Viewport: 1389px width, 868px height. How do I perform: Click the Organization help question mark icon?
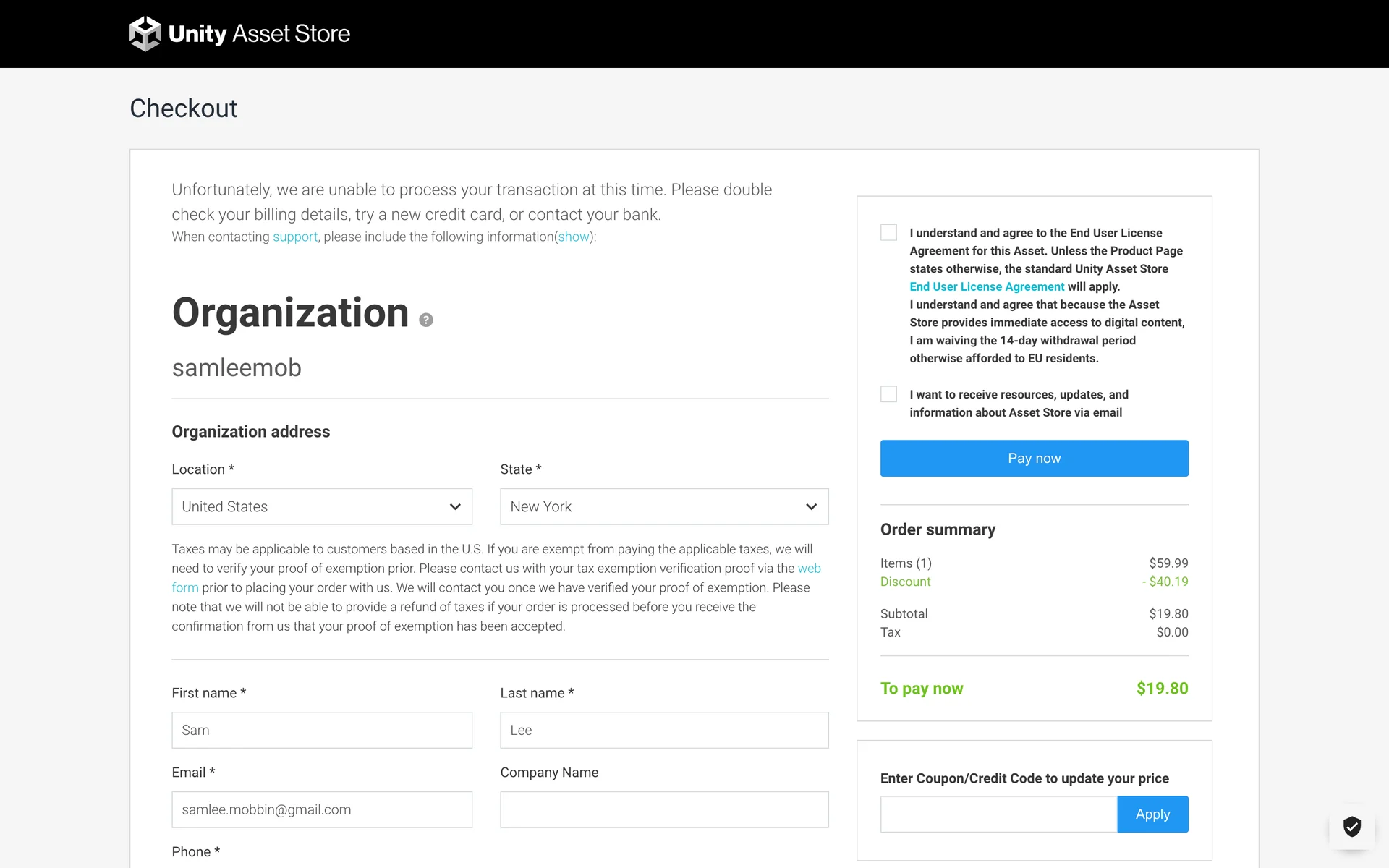point(426,320)
